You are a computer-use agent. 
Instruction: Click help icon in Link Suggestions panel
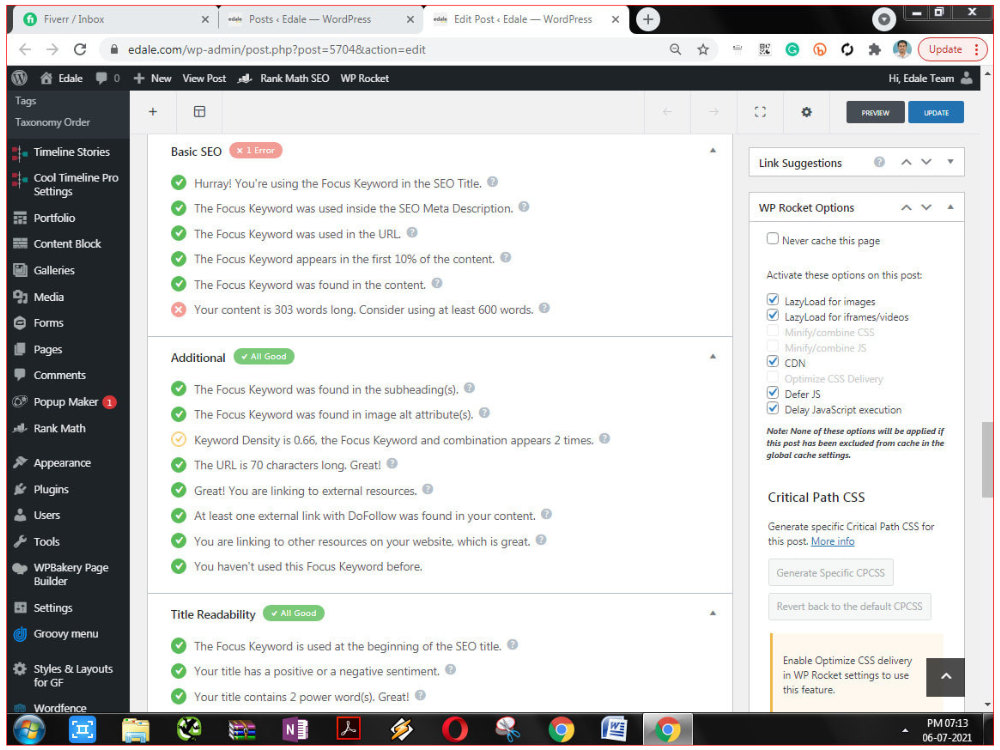click(x=879, y=162)
